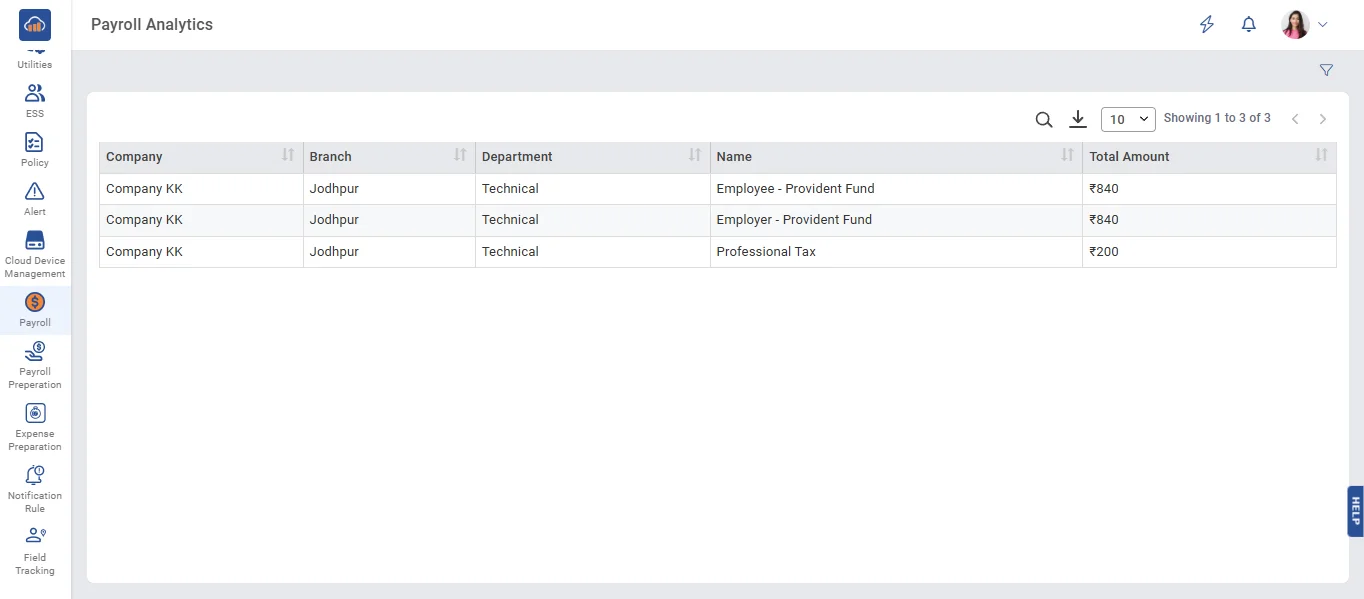This screenshot has width=1364, height=599.
Task: Open Cloud Device Management
Action: pos(35,241)
